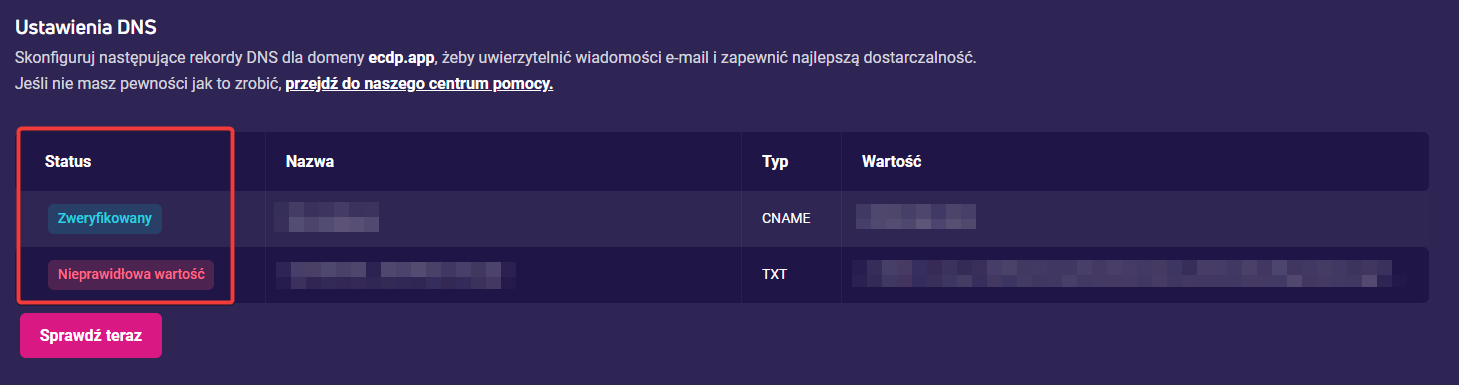The height and width of the screenshot is (385, 1459).
Task: Select the Nieprawidłowa wartość status badge
Action: (131, 274)
